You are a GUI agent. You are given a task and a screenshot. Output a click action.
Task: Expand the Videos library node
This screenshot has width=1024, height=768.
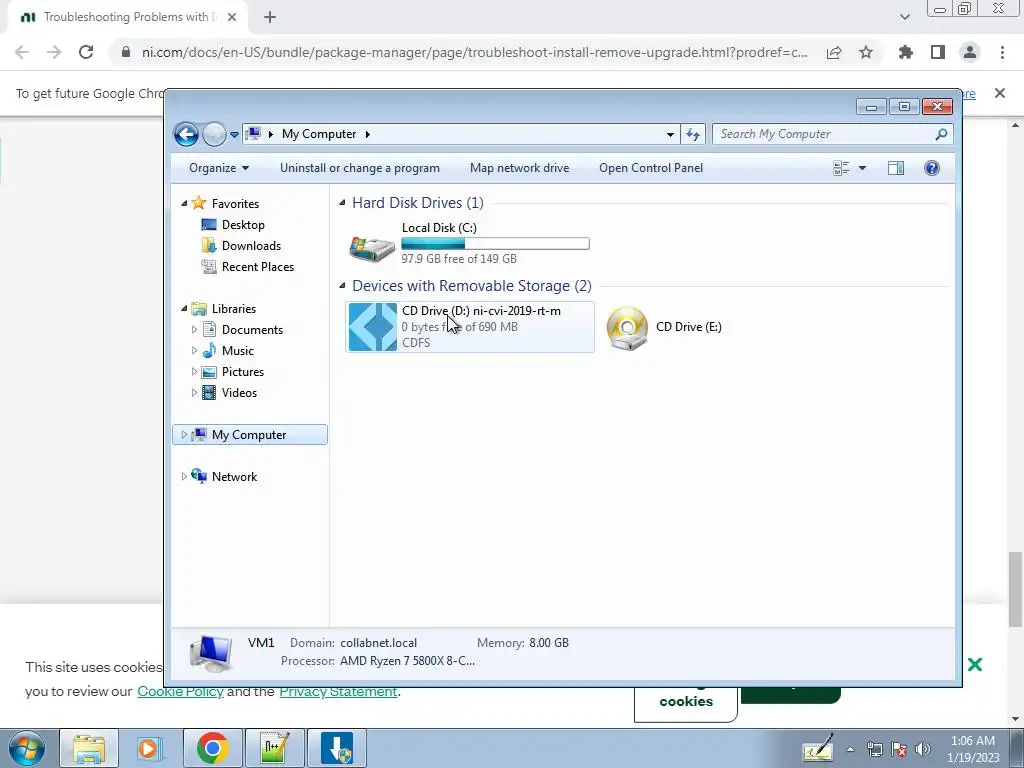coord(194,392)
